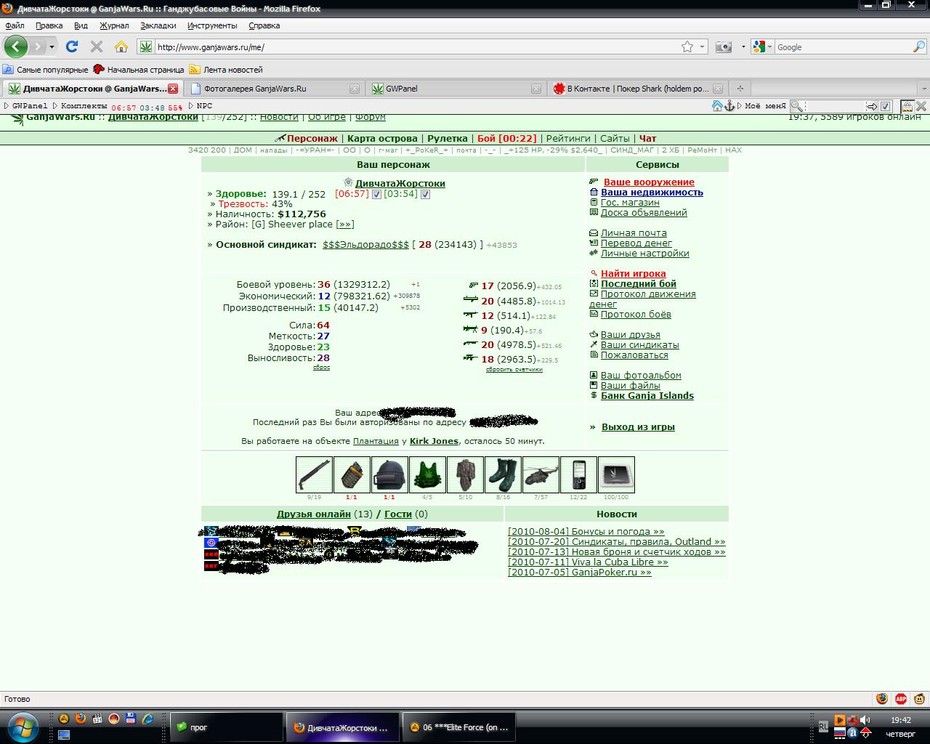The height and width of the screenshot is (744, 930).
Task: Click the camera screenshot toolbar icon
Action: (x=723, y=47)
